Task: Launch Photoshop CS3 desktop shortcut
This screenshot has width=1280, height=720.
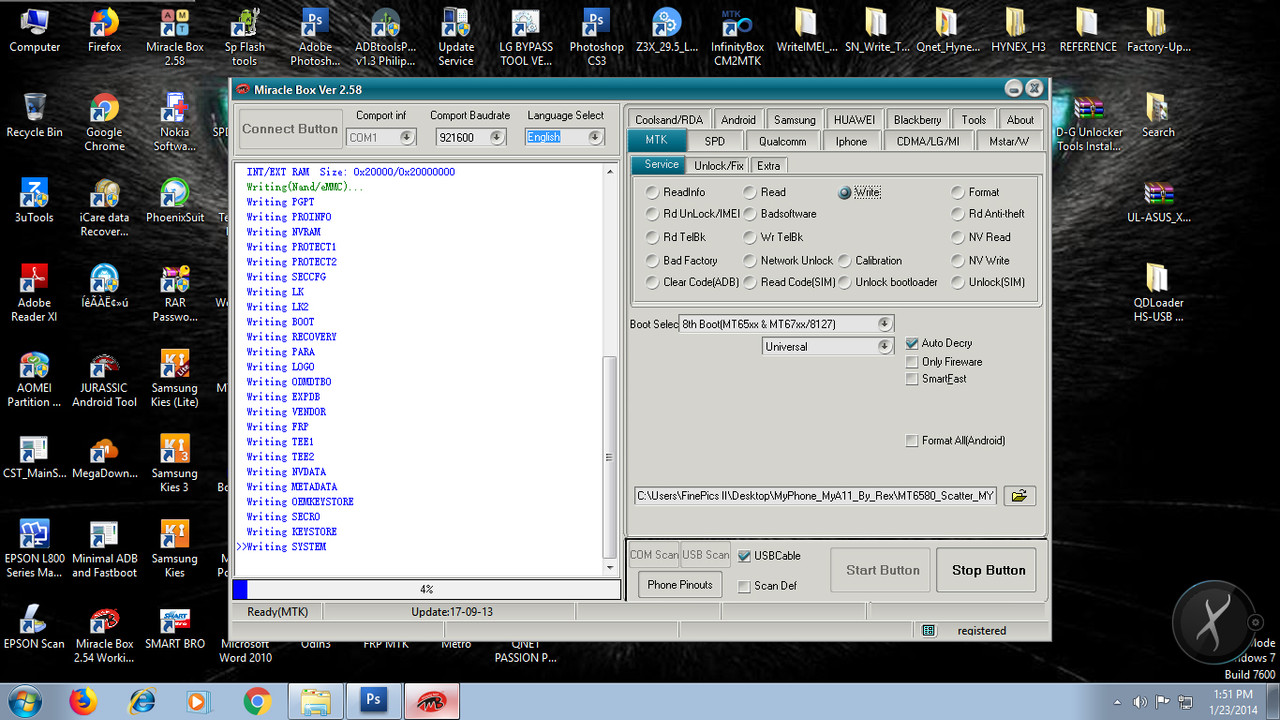Action: point(597,37)
